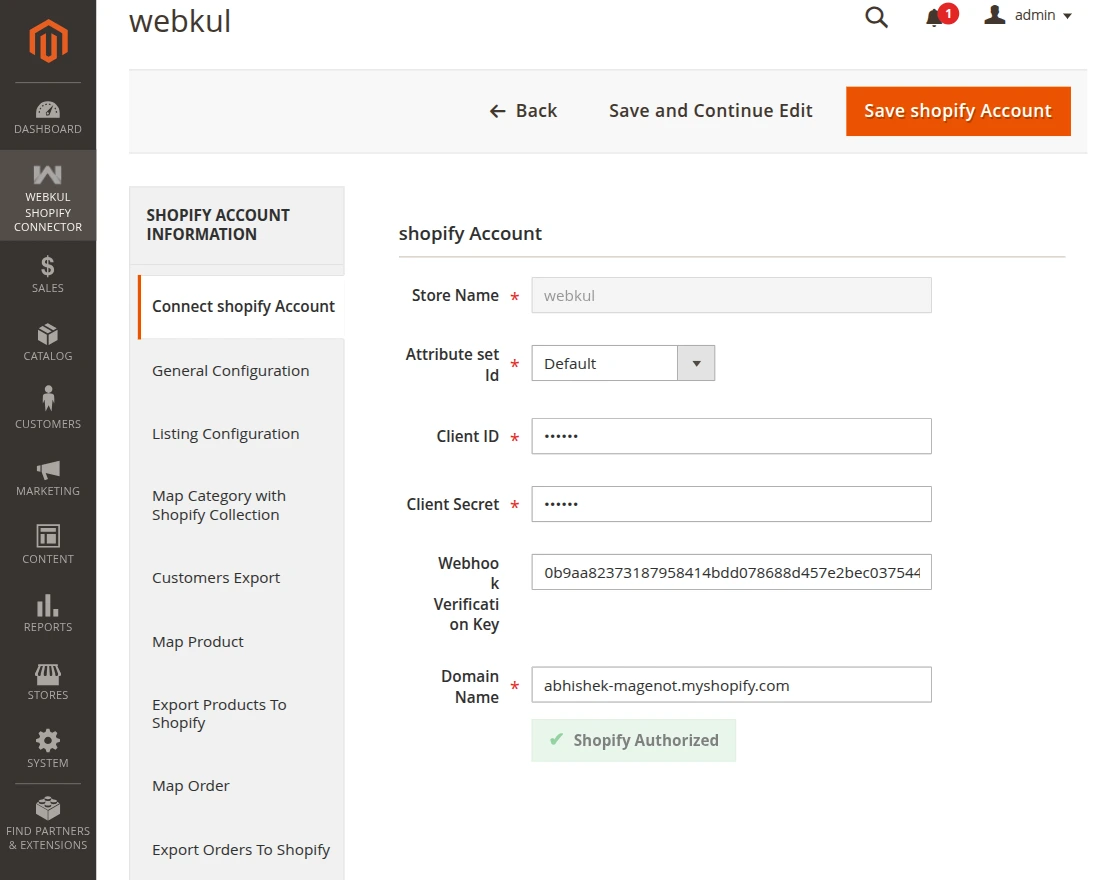The height and width of the screenshot is (880, 1120).
Task: Click the Magento logo icon
Action: (48, 41)
